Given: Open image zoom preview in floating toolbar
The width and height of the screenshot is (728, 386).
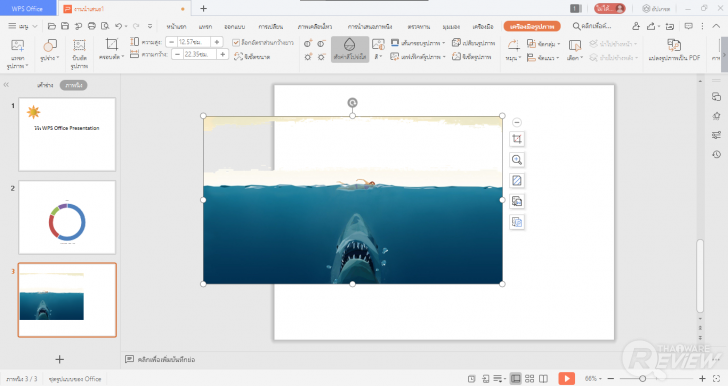Looking at the screenshot, I should (x=517, y=160).
